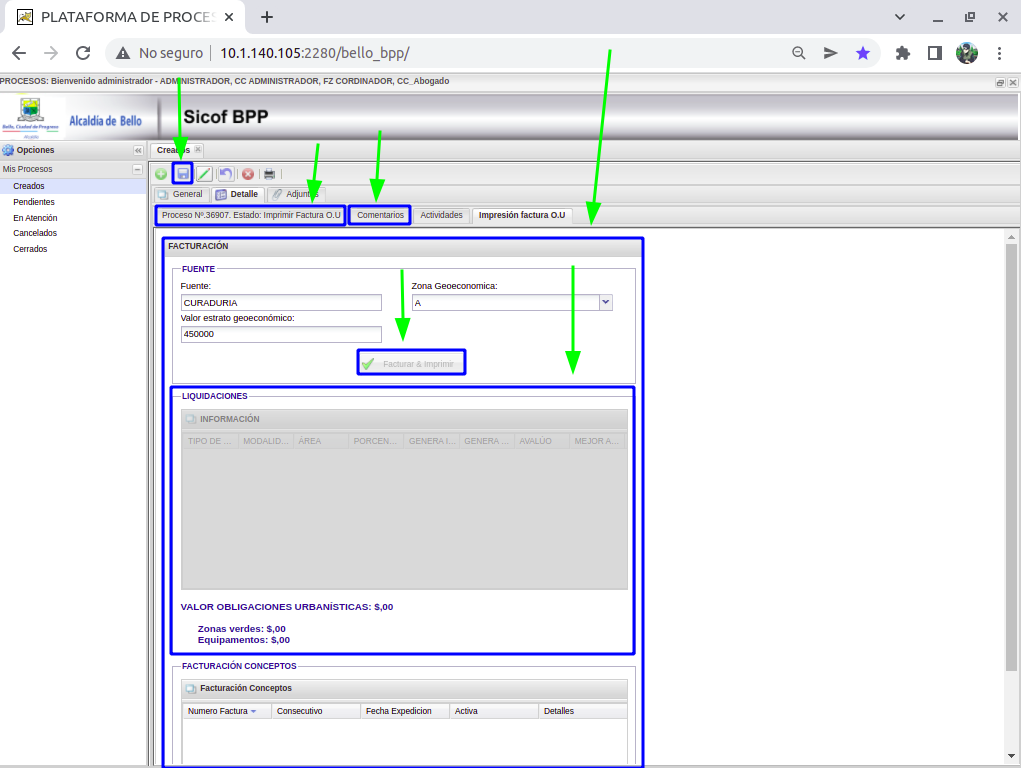Open the Zona Geoeconomica dropdown
The height and width of the screenshot is (768, 1021).
605,302
